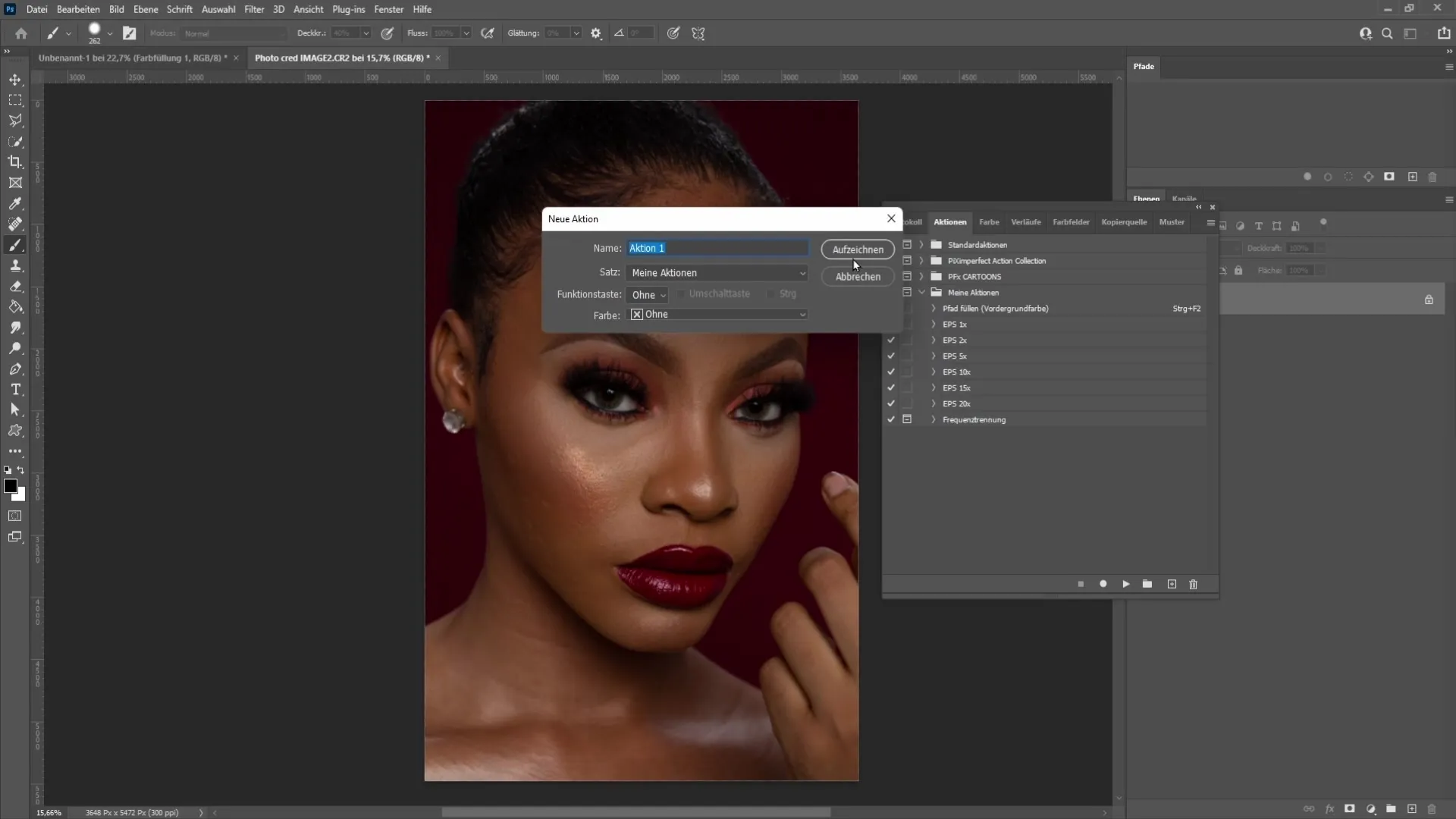This screenshot has height=819, width=1456.
Task: Select the Path Selection tool
Action: 15,409
